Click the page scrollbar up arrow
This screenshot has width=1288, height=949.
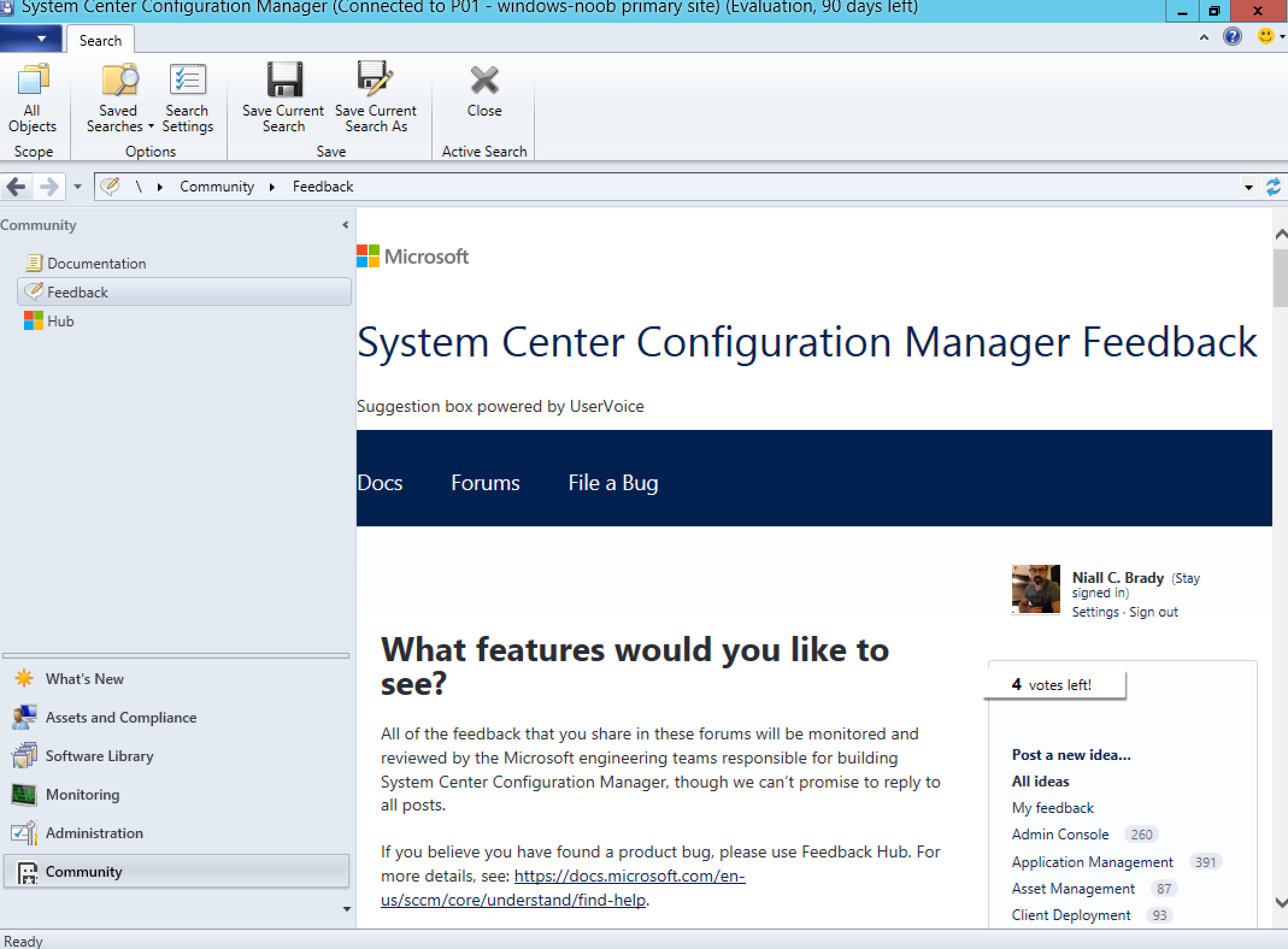(1281, 234)
